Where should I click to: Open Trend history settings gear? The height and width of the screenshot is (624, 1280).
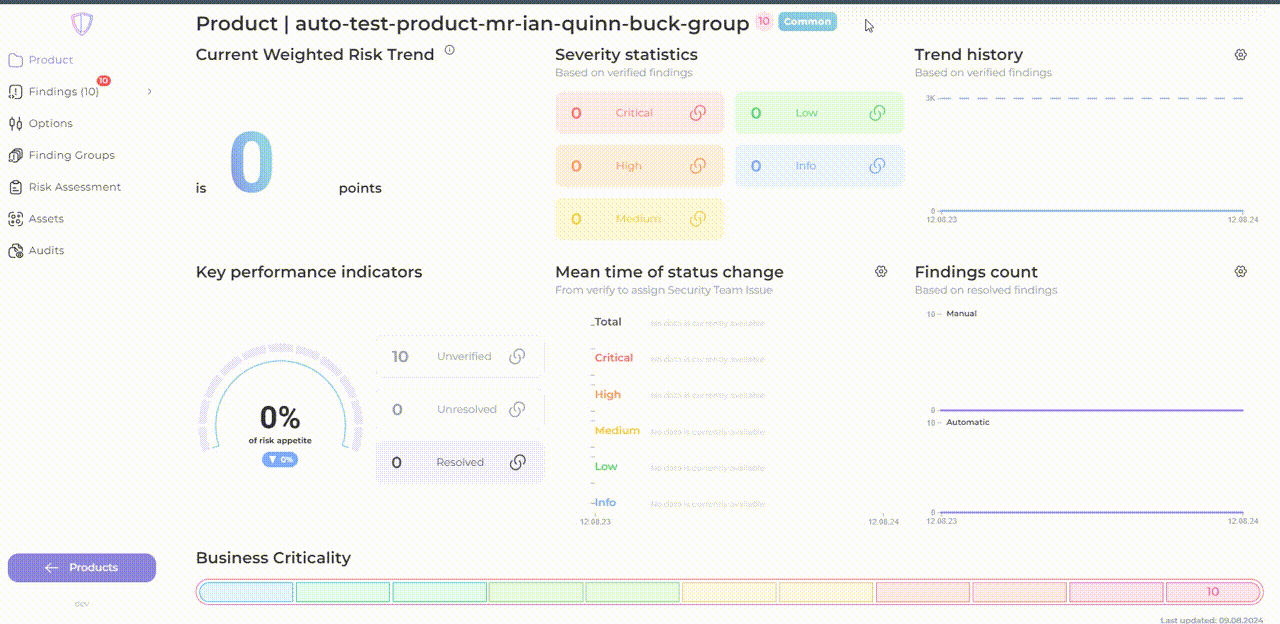(x=1241, y=55)
